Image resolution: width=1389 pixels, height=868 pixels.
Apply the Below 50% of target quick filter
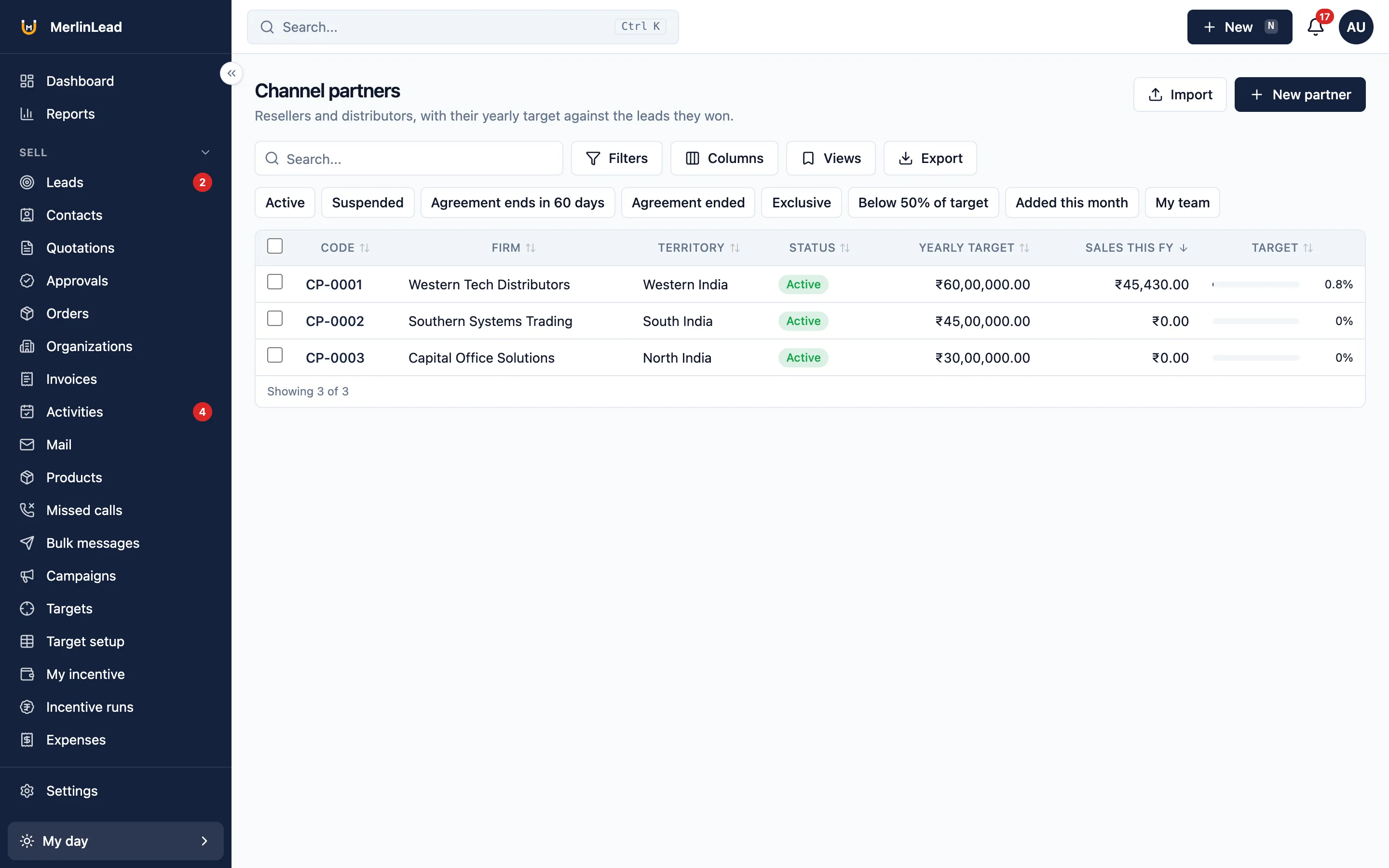pyautogui.click(x=923, y=203)
